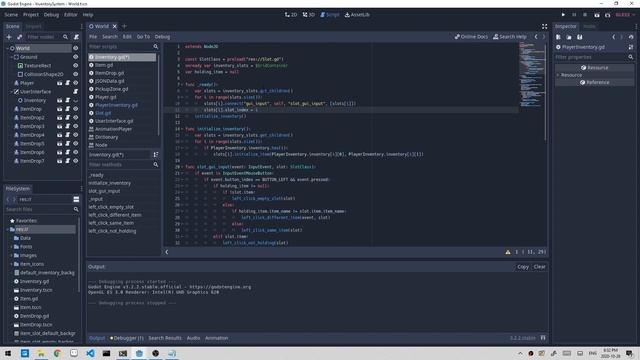The width and height of the screenshot is (640, 360).
Task: Select PlayerInventory.gd in script list
Action: coord(116,105)
